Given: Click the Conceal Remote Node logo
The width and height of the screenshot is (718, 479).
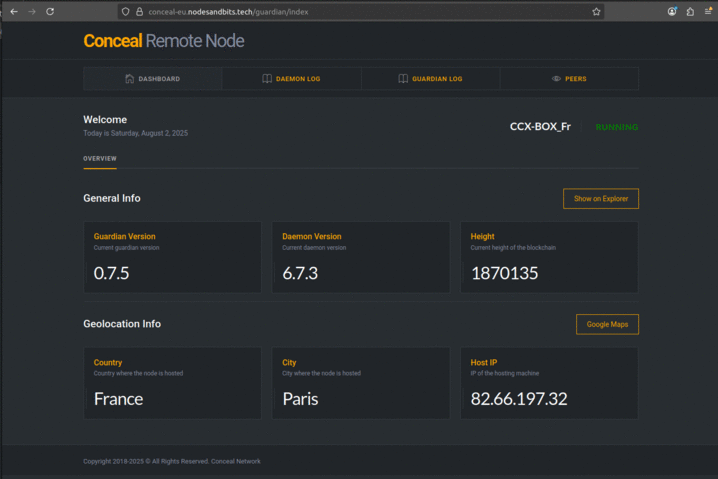Looking at the screenshot, I should (x=163, y=41).
